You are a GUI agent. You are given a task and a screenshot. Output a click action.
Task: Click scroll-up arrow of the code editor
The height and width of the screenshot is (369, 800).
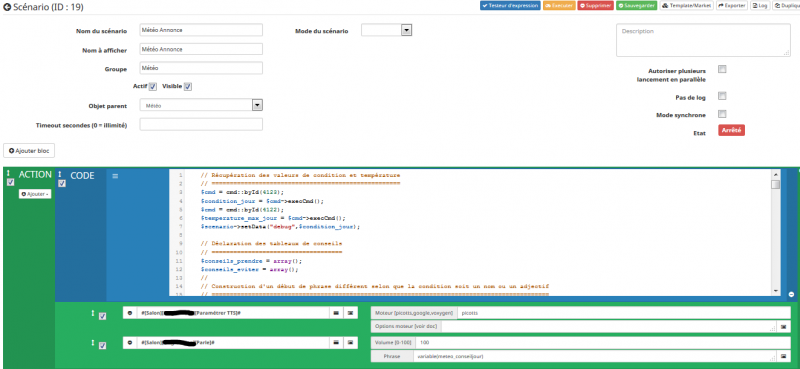click(x=776, y=174)
